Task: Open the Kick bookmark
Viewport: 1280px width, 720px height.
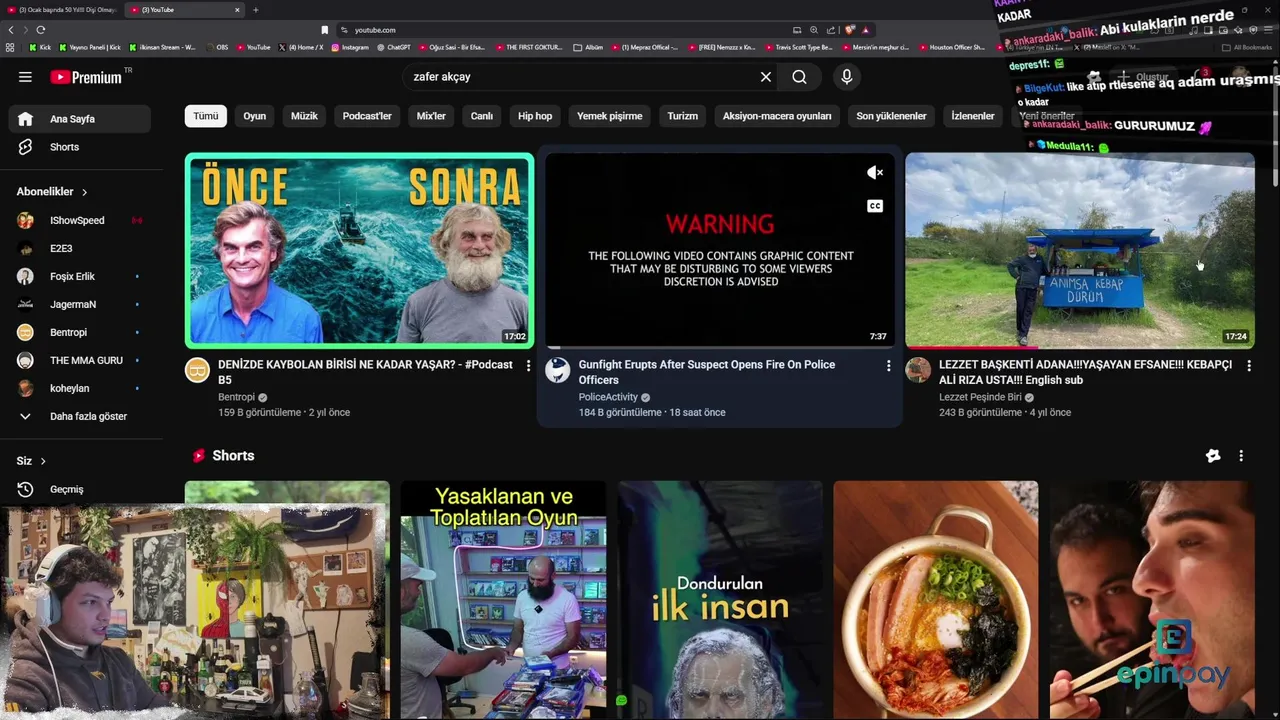Action: (x=40, y=47)
